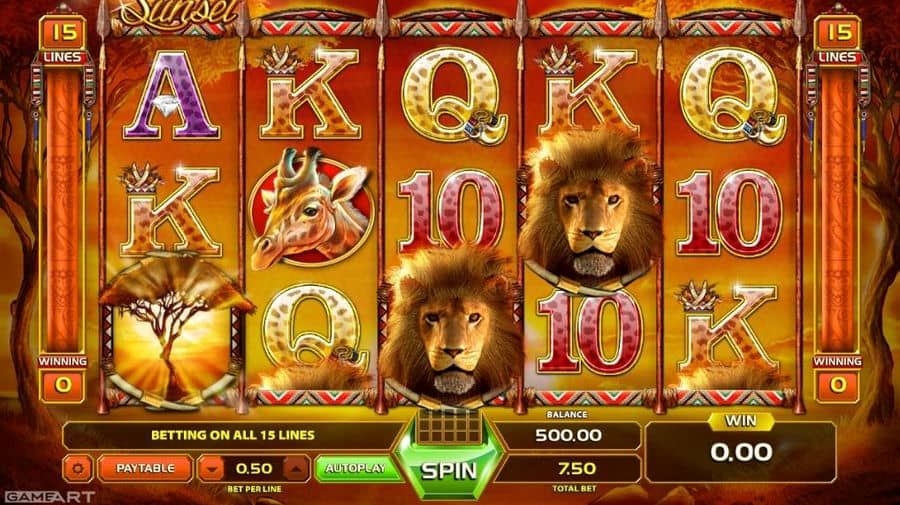Click the left 15 LINES indicator
The image size is (900, 505).
(63, 40)
